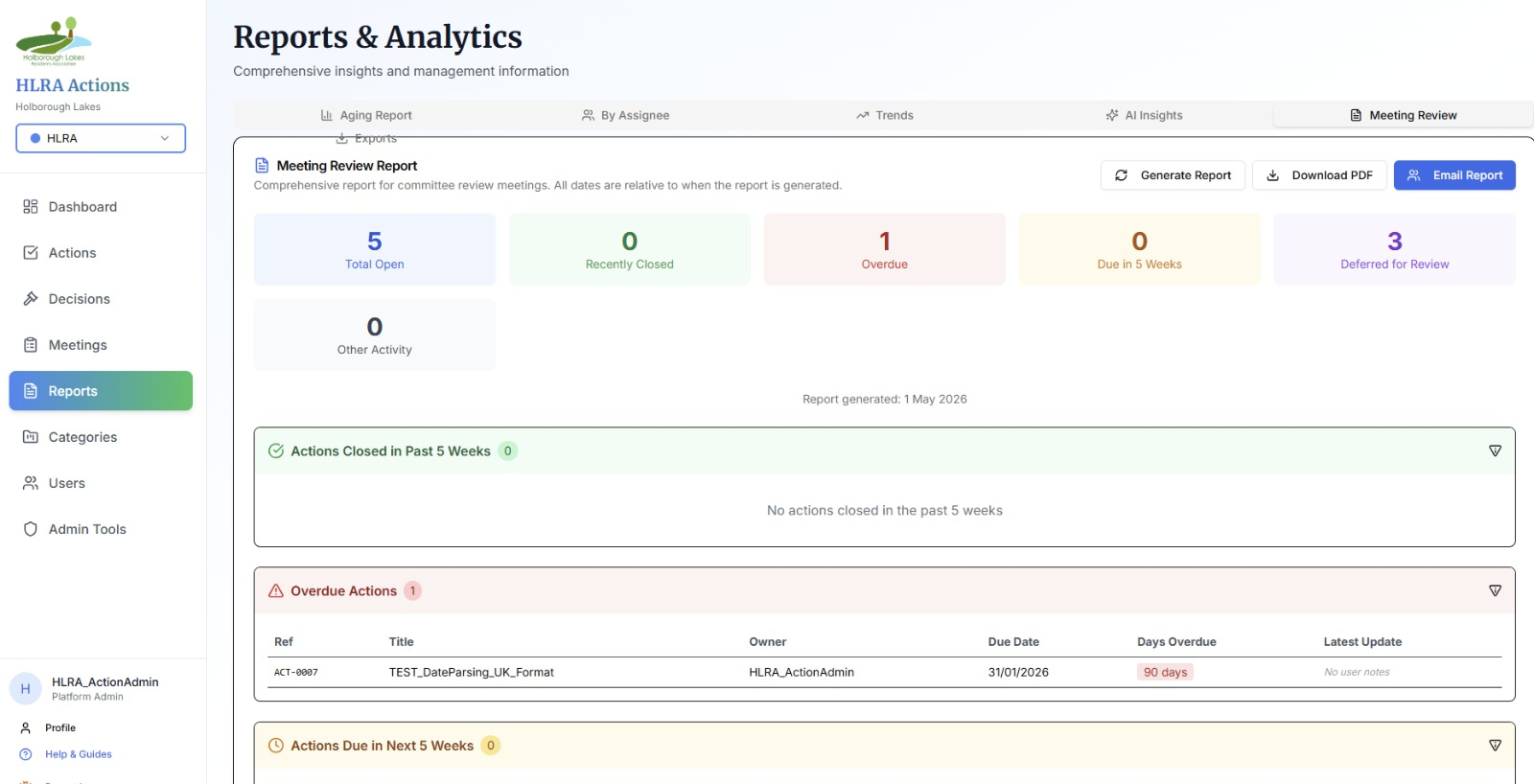
Task: Click the HLRA Actions title
Action: 72,85
